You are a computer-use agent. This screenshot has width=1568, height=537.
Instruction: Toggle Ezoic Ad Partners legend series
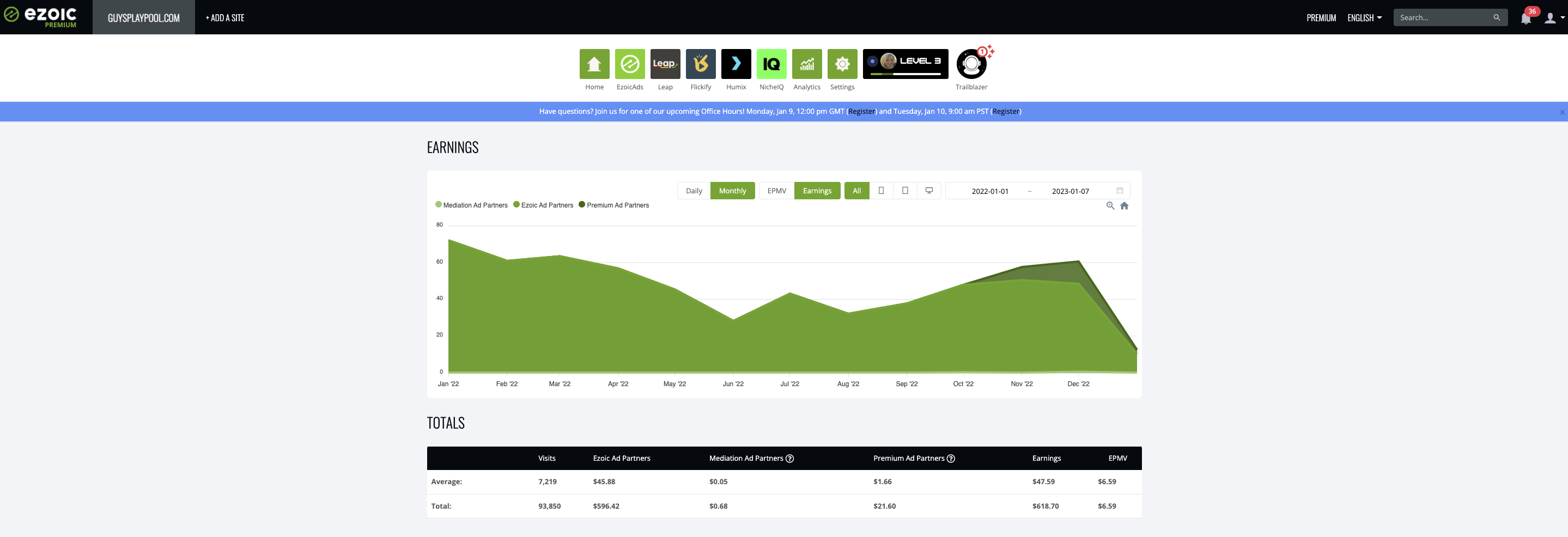543,205
